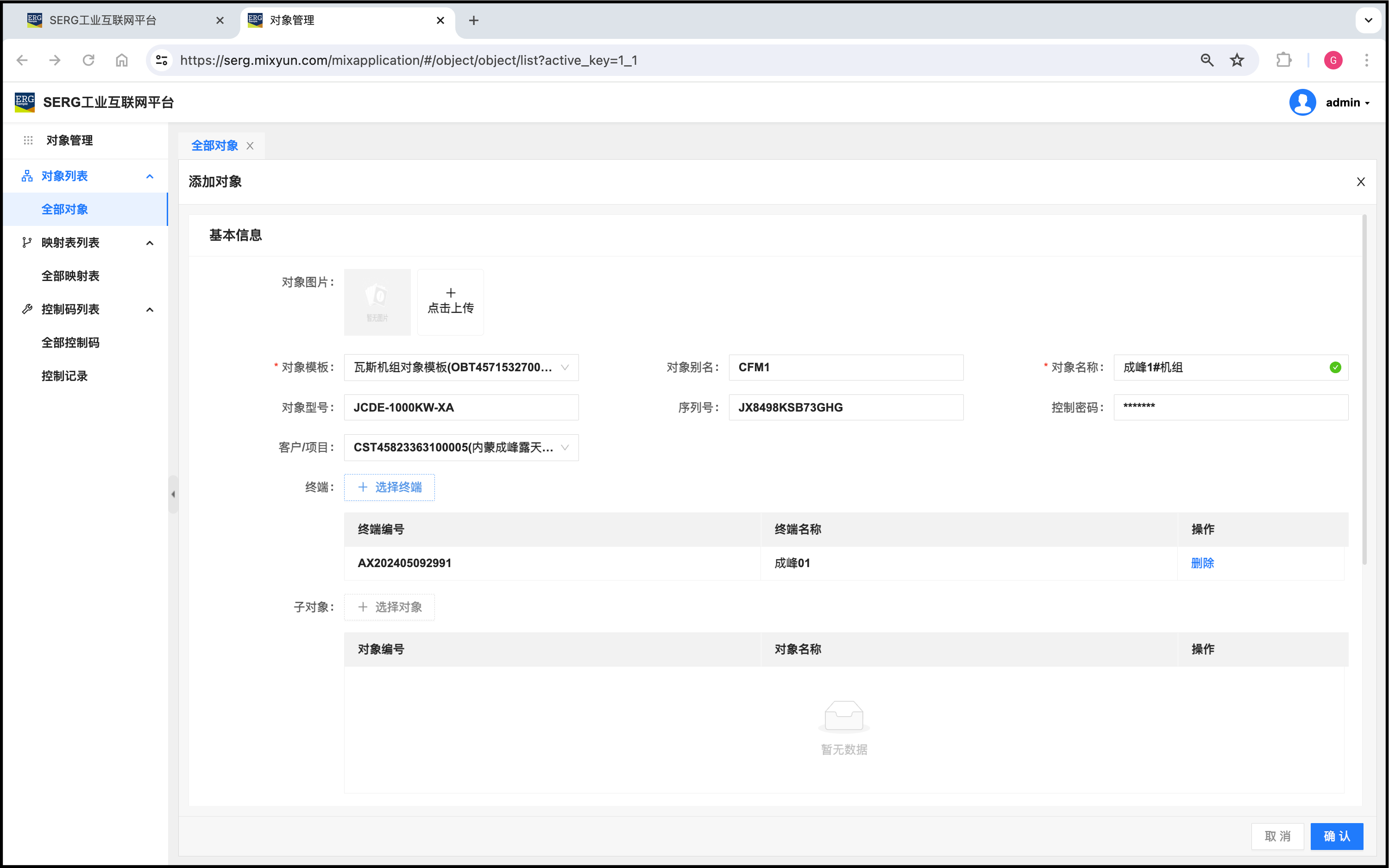
Task: Click the reload page icon
Action: click(88, 60)
